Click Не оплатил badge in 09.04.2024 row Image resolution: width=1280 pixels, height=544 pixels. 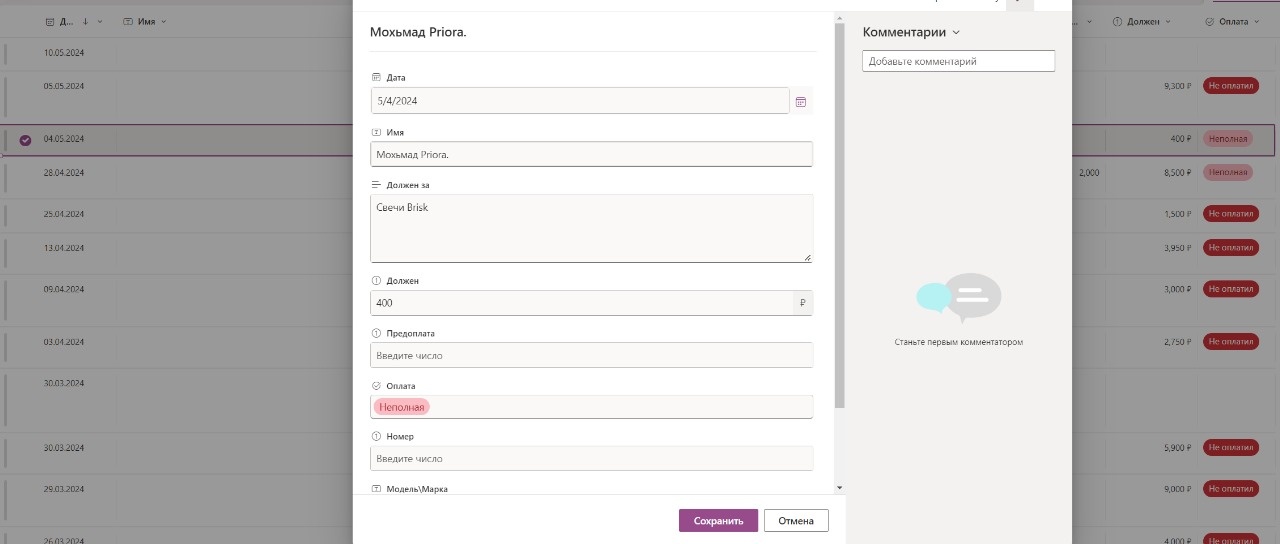pos(1230,289)
